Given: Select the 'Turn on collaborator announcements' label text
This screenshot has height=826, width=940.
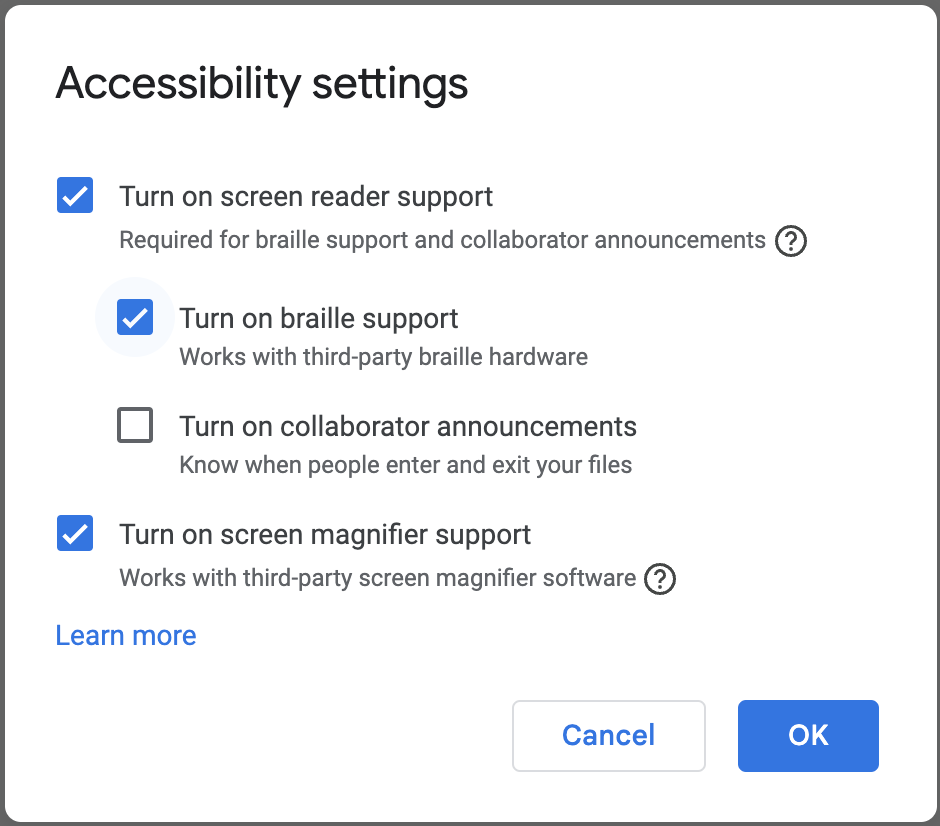Looking at the screenshot, I should pos(408,427).
